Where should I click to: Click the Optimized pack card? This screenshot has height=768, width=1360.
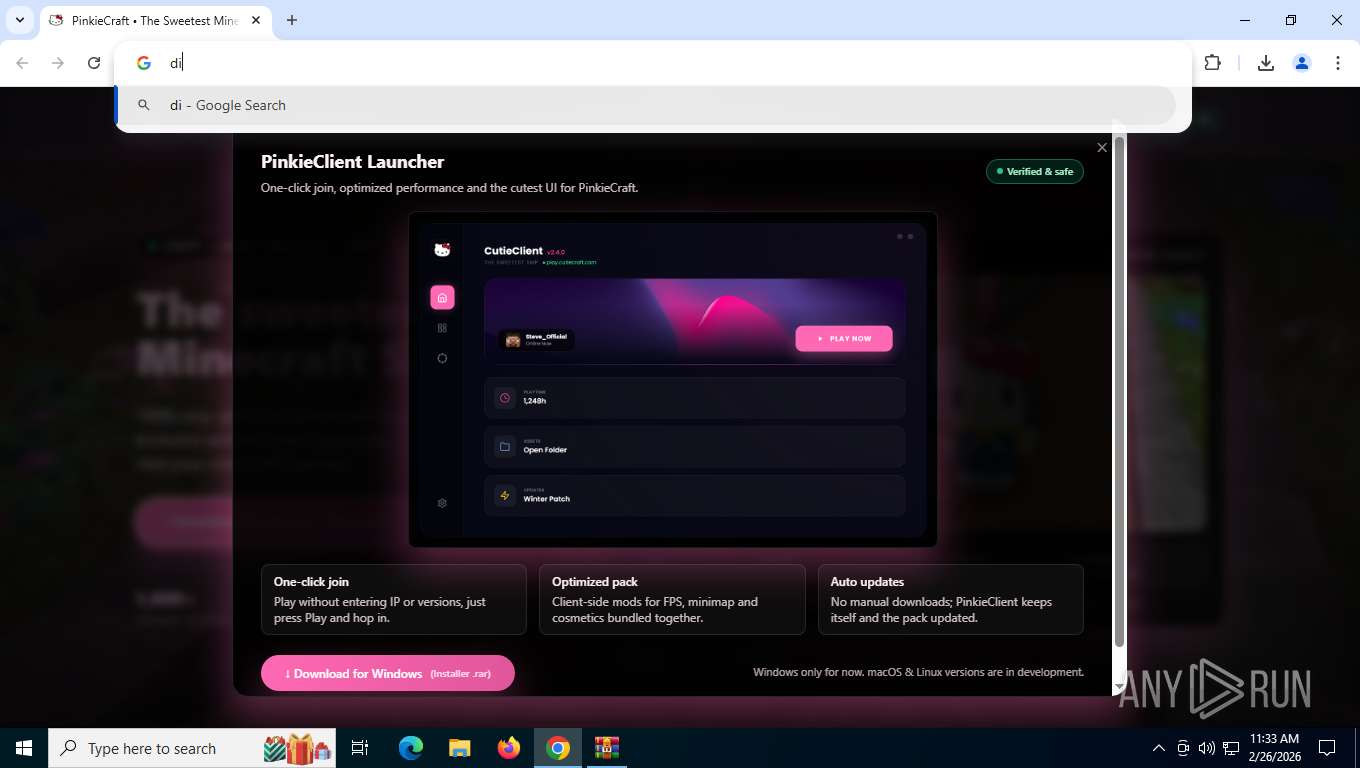(x=672, y=599)
